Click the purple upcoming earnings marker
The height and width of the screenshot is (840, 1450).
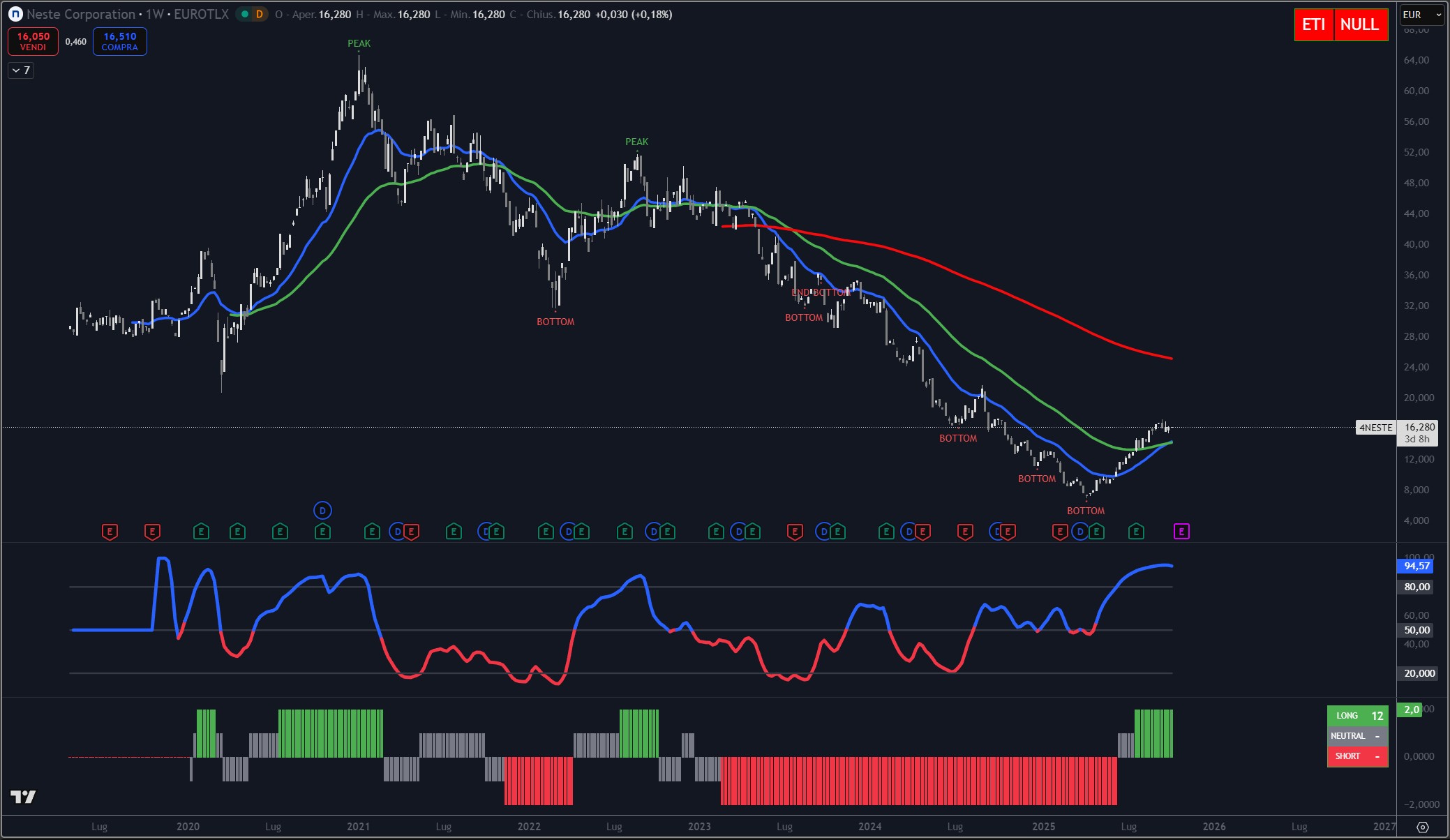[1181, 532]
